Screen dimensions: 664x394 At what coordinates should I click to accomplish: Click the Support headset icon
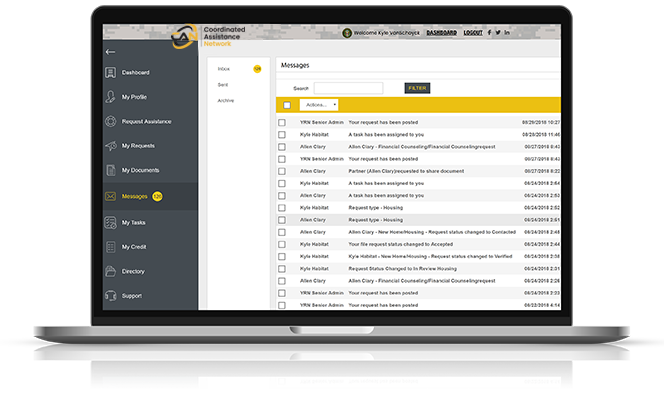pos(111,296)
